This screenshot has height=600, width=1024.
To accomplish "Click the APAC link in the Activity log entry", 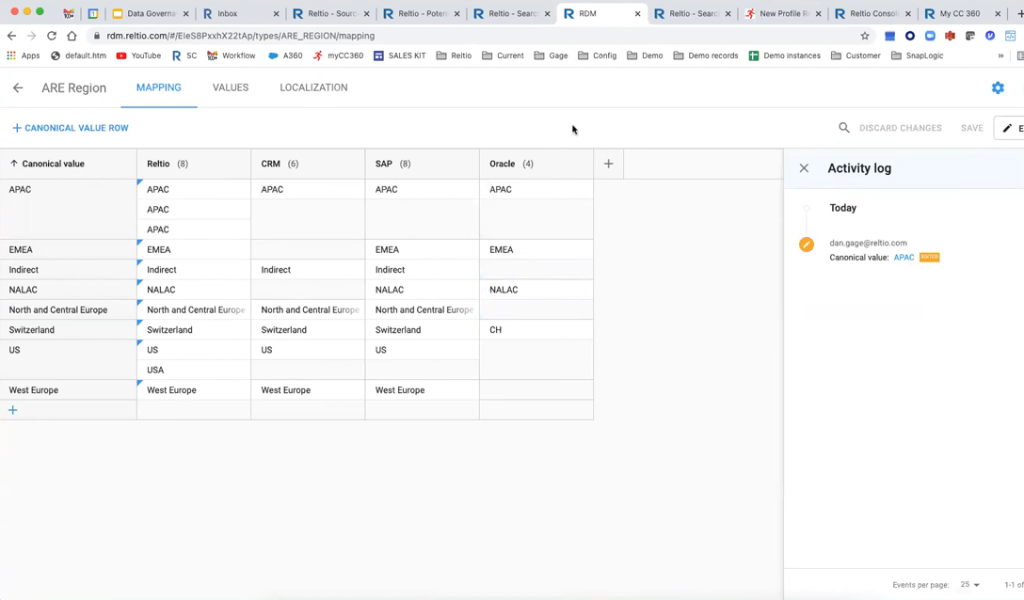I will [x=903, y=257].
